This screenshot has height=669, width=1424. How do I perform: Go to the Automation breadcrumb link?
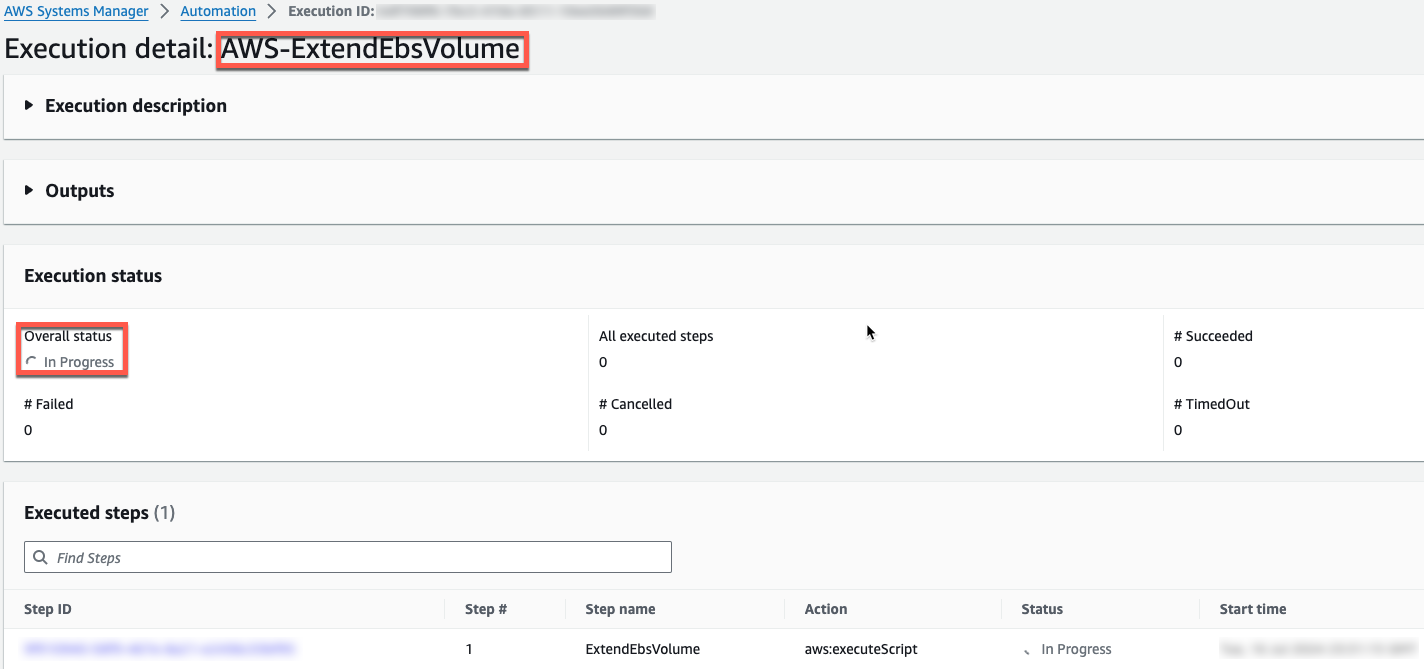point(218,12)
